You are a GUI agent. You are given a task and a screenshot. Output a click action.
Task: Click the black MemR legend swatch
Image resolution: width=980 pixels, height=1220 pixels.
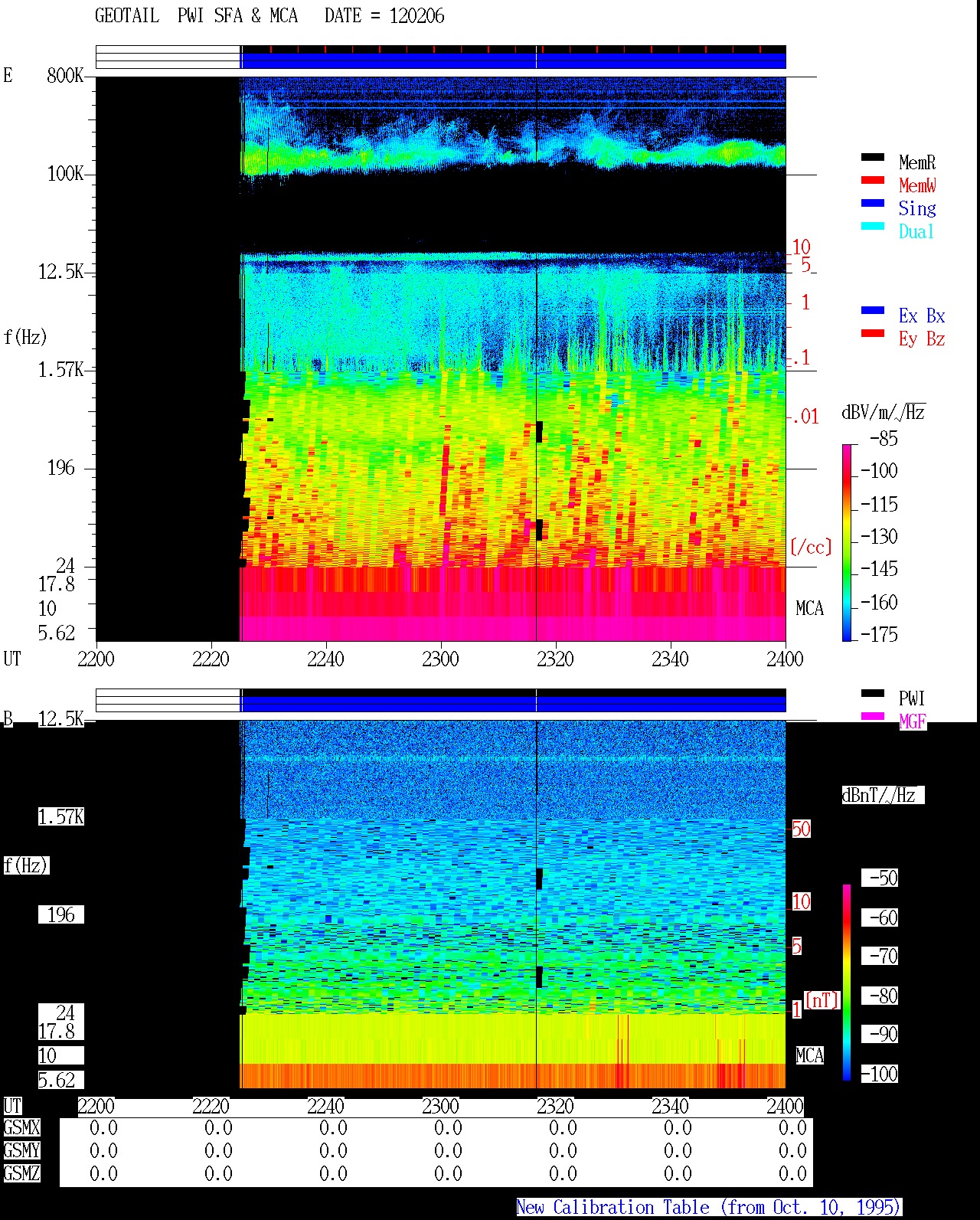pyautogui.click(x=873, y=158)
